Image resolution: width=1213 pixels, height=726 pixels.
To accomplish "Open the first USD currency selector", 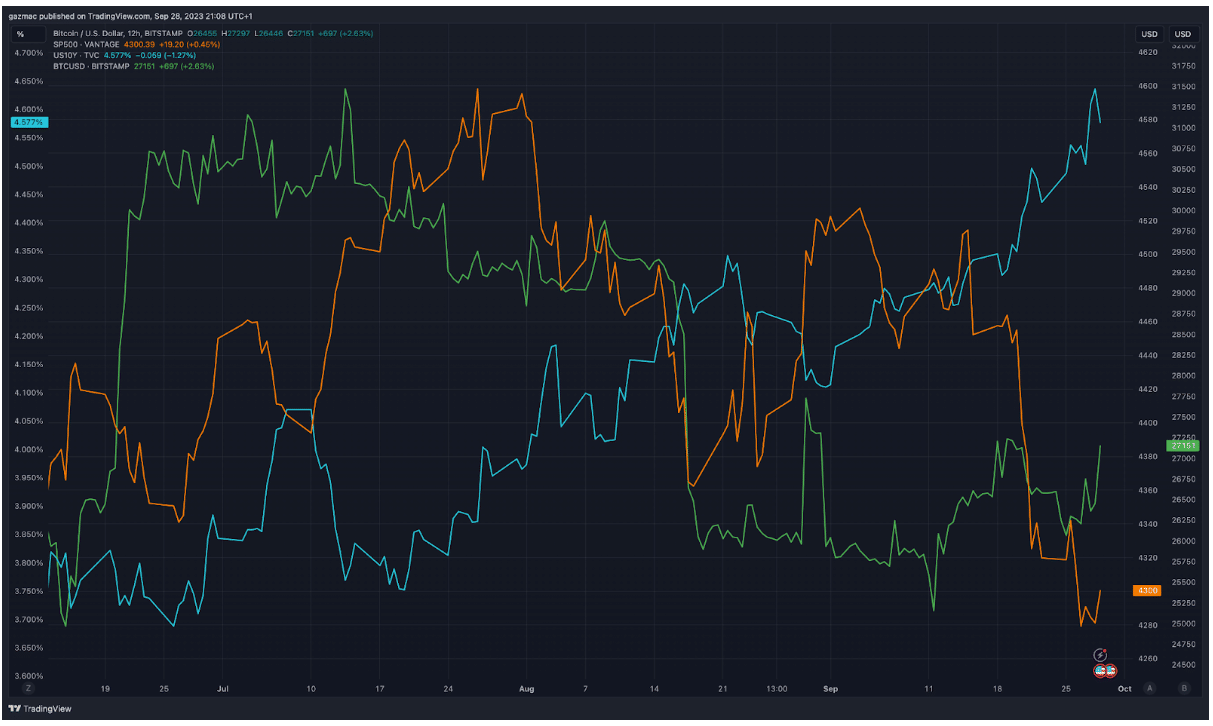I will (x=1149, y=34).
